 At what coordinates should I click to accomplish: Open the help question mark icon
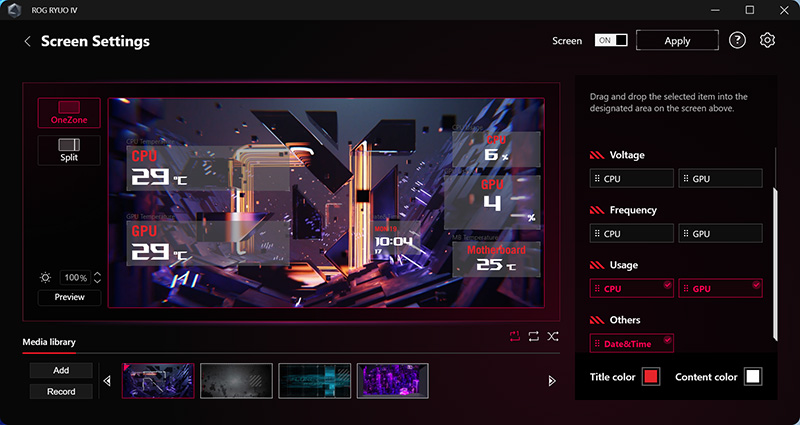click(x=737, y=40)
